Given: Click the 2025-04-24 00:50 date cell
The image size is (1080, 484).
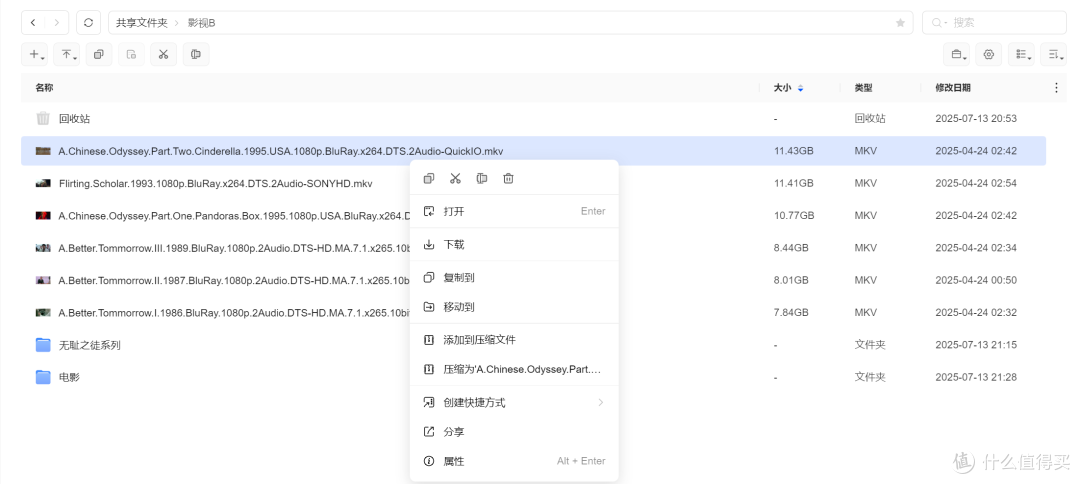Looking at the screenshot, I should pos(976,280).
